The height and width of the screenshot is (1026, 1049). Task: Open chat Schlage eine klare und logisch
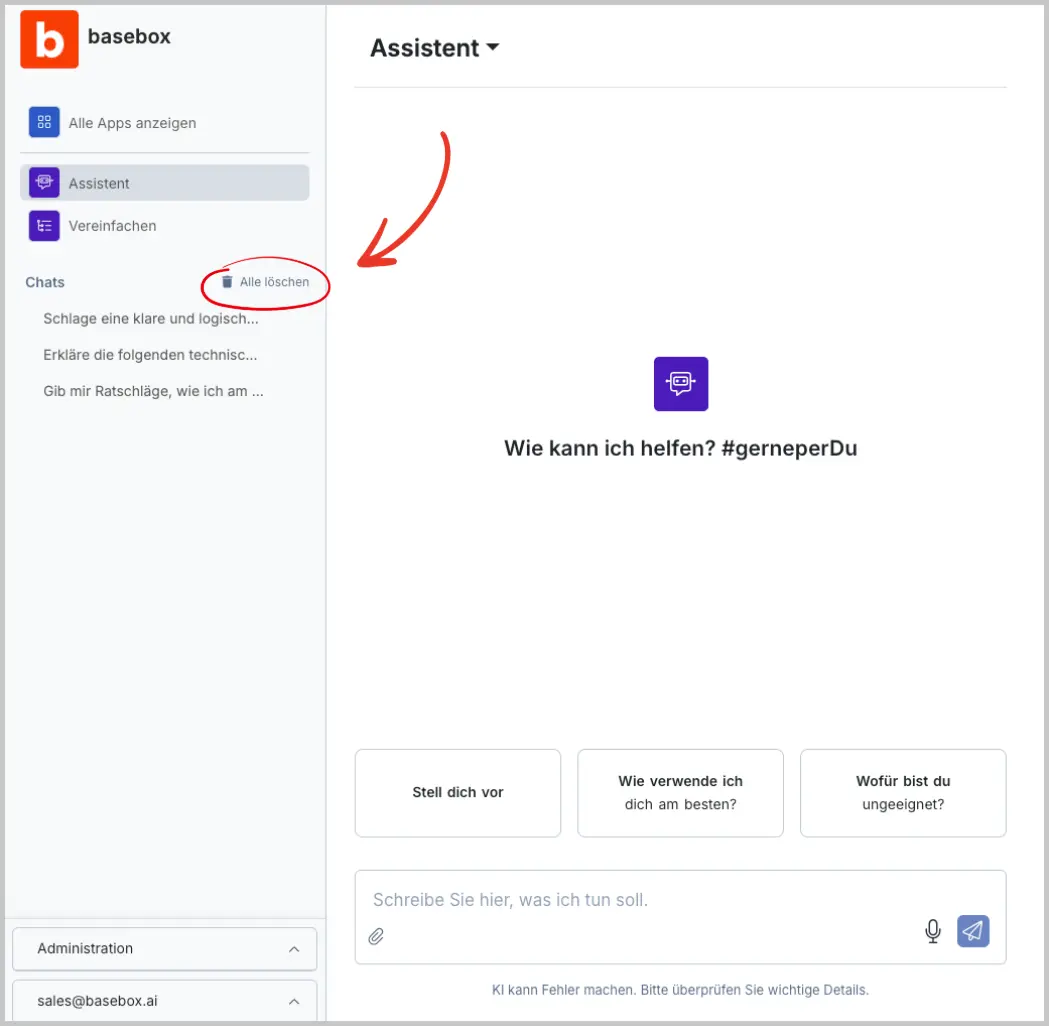pyautogui.click(x=151, y=319)
